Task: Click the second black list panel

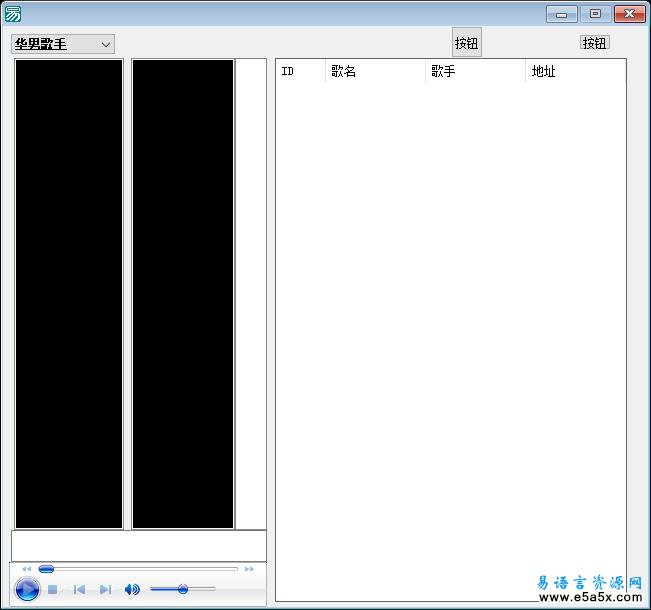Action: click(x=183, y=294)
